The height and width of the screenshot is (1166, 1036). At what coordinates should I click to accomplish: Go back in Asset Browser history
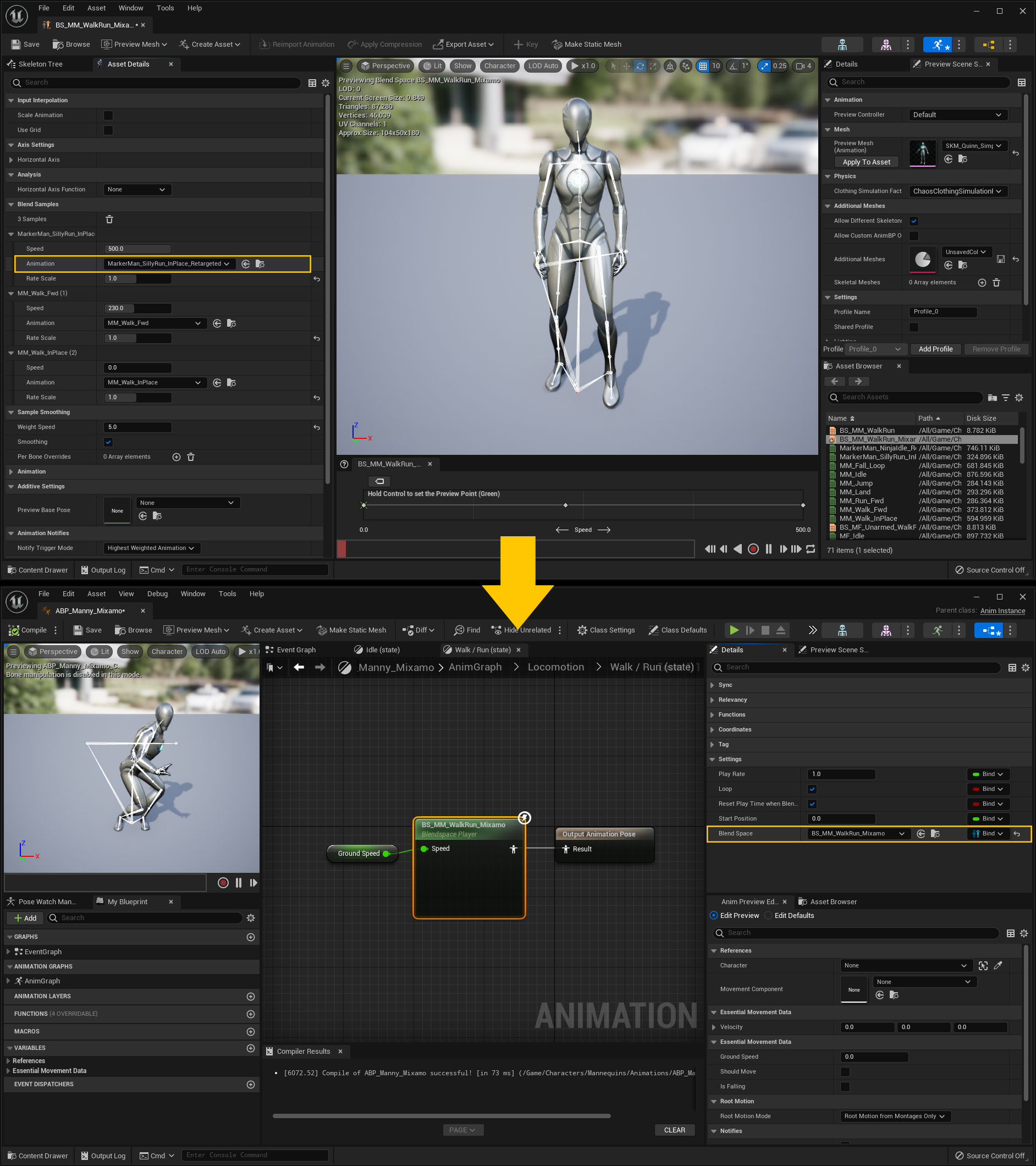[835, 382]
